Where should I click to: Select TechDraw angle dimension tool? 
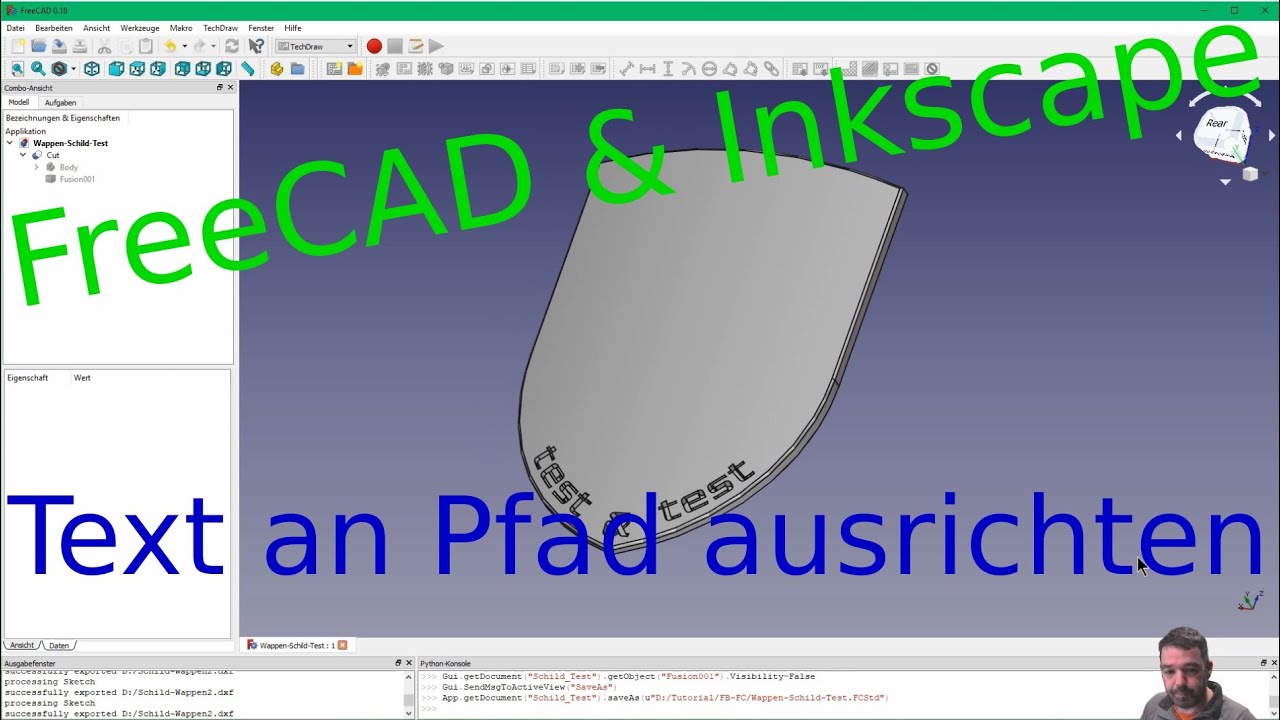[730, 69]
